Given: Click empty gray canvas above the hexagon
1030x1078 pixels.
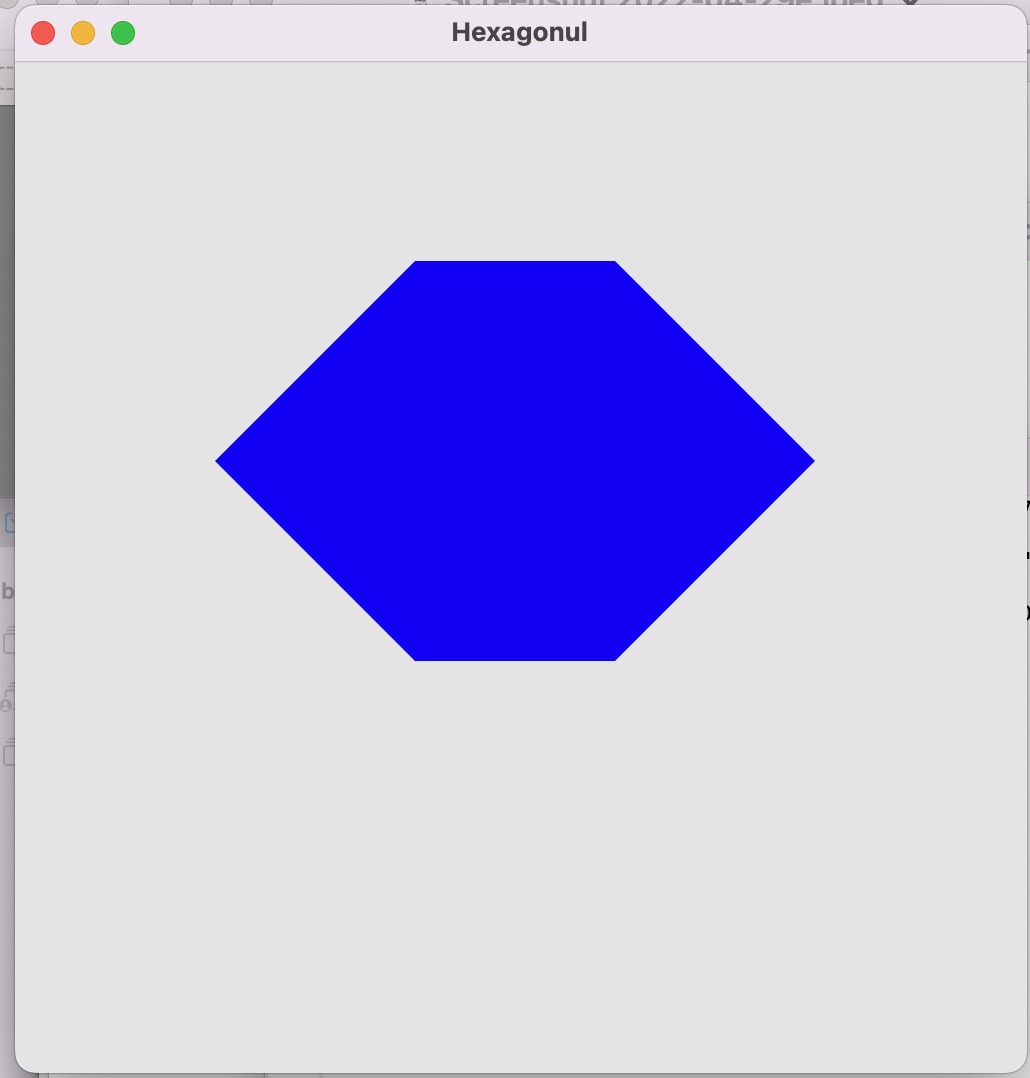Looking at the screenshot, I should (x=515, y=160).
